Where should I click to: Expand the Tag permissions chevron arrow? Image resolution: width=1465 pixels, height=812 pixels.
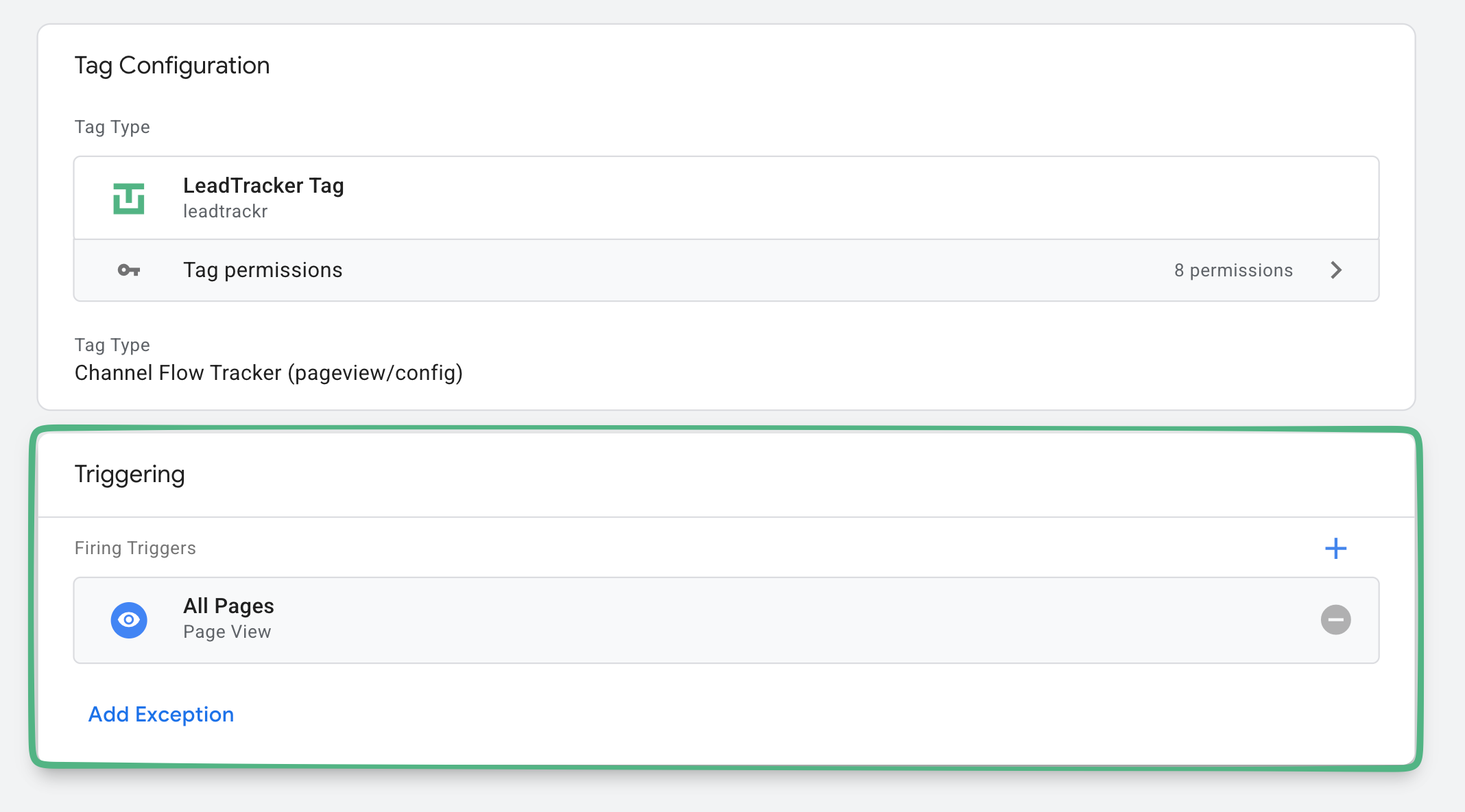(x=1335, y=270)
